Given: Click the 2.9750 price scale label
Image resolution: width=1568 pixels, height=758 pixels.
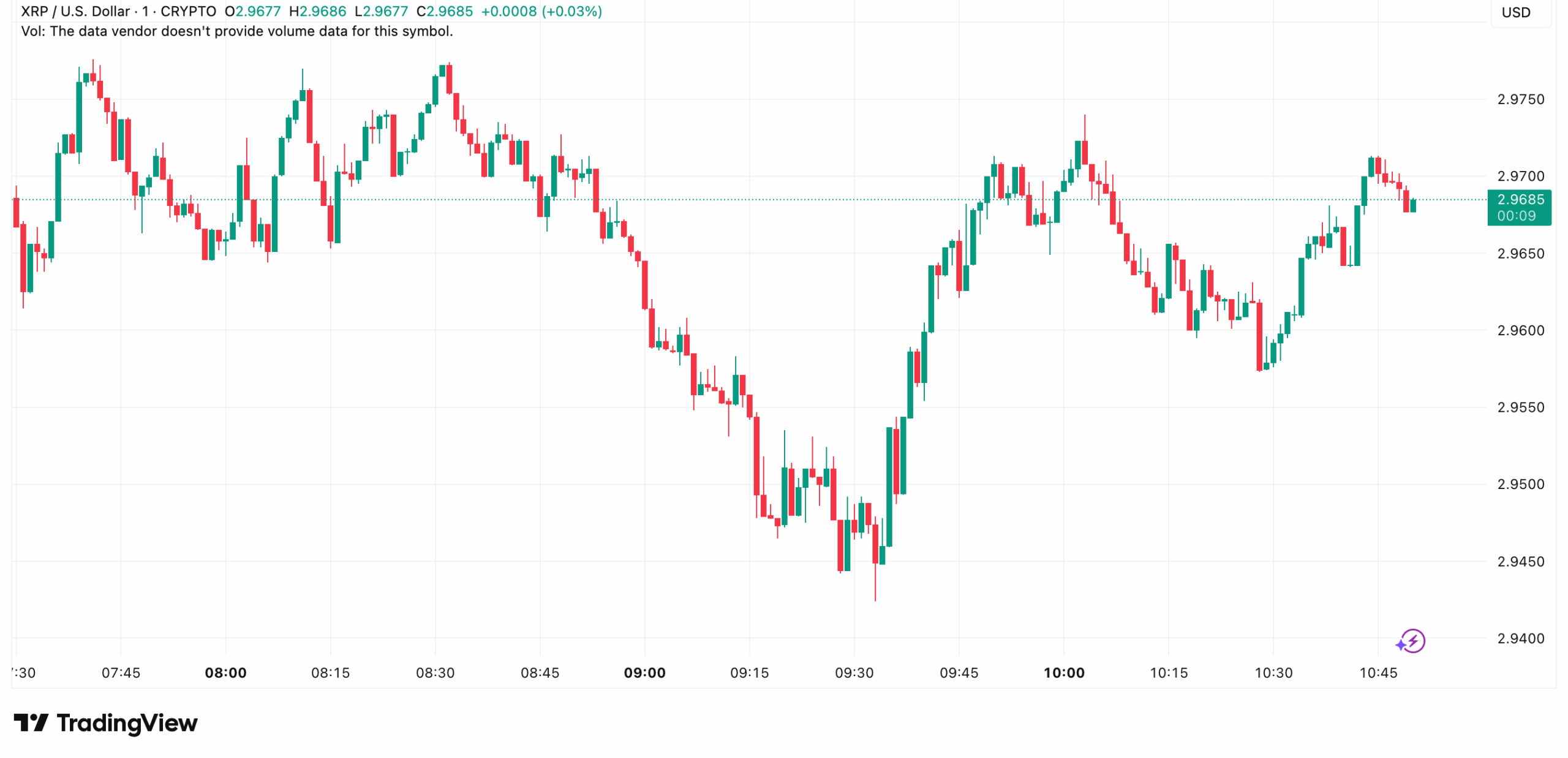Looking at the screenshot, I should click(x=1520, y=99).
